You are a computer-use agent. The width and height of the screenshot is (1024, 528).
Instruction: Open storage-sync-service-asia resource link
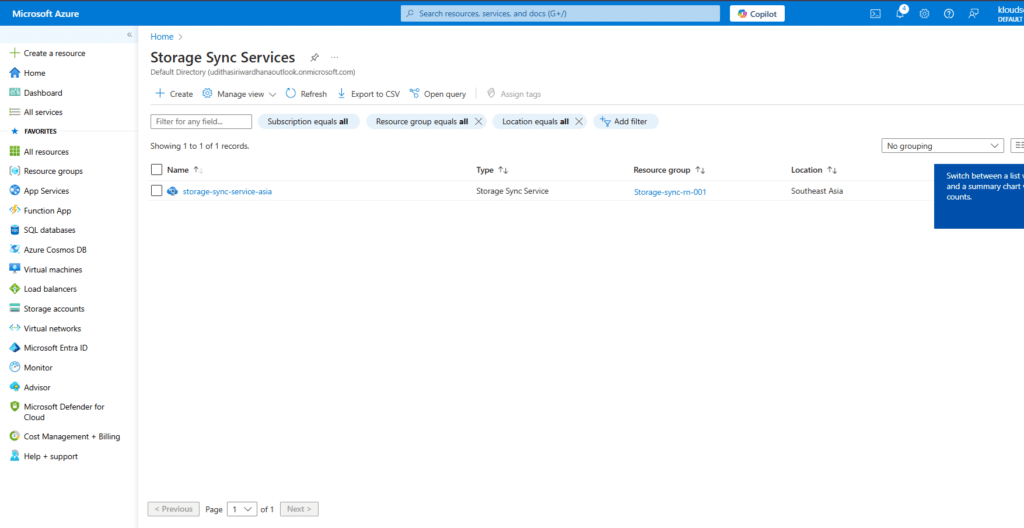click(x=227, y=191)
